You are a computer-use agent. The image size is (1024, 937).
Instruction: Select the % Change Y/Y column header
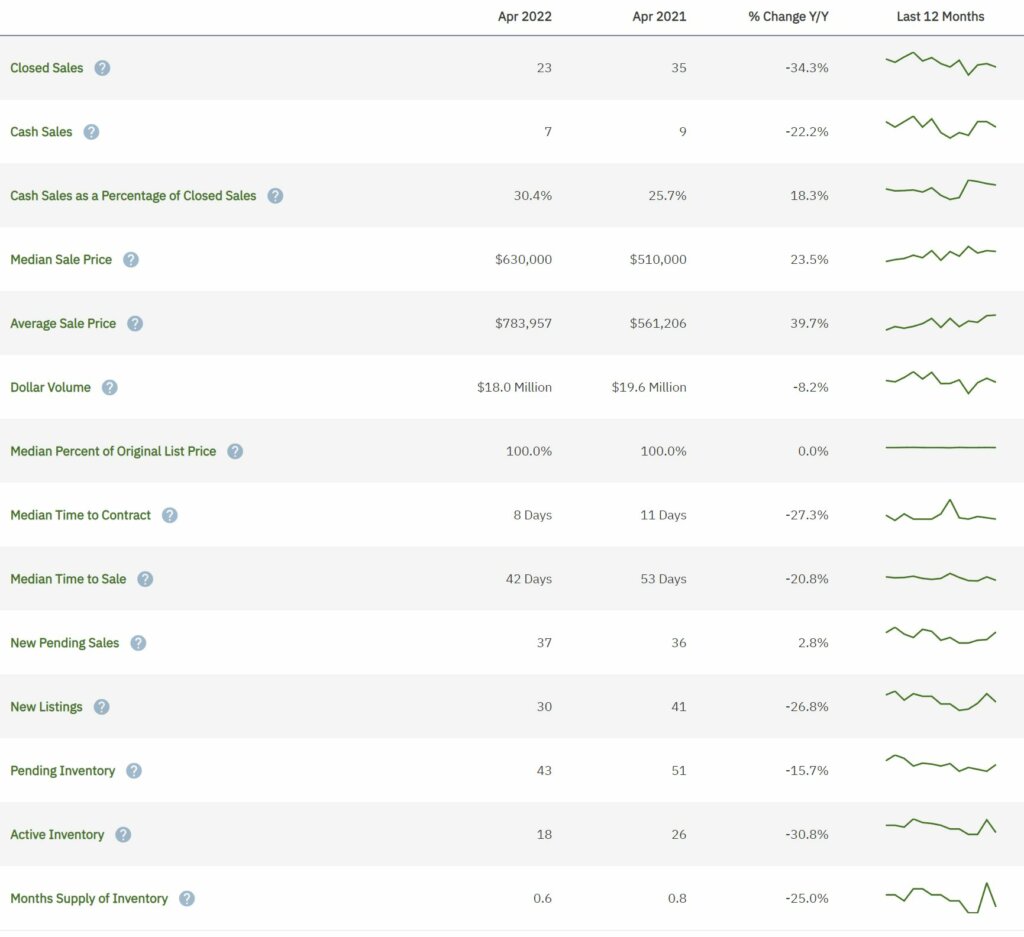click(788, 17)
